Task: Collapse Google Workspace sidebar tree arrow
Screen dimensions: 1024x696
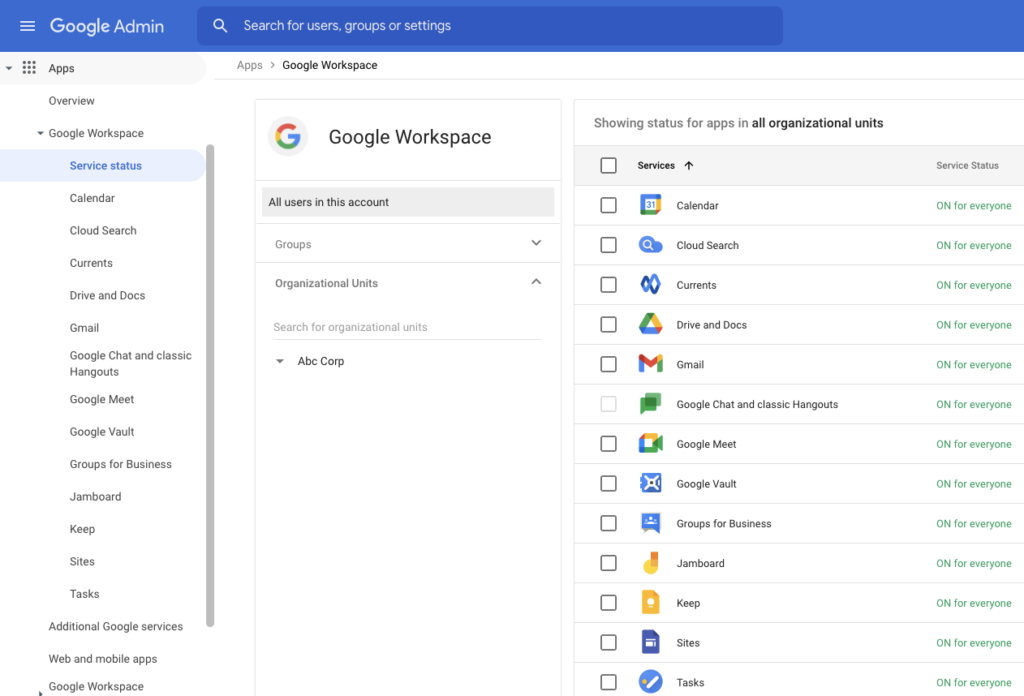Action: [40, 133]
